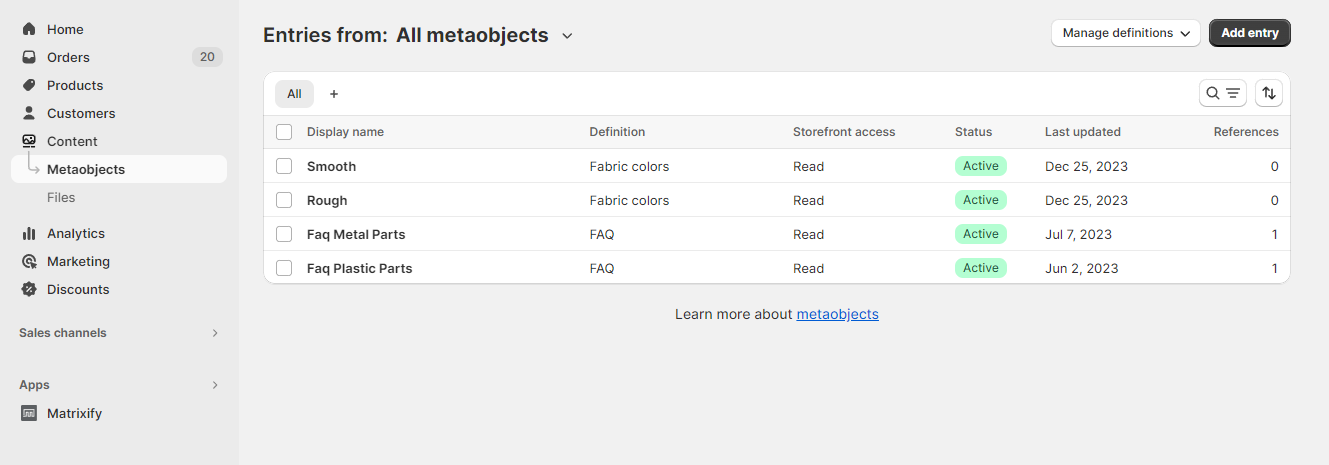Click the Customers person icon

(x=29, y=113)
